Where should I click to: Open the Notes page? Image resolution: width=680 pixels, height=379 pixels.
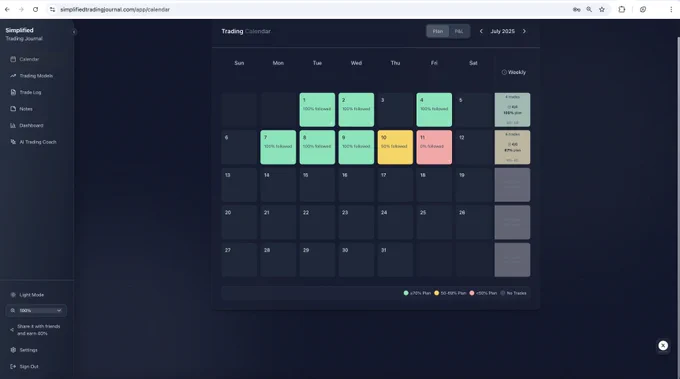[26, 109]
